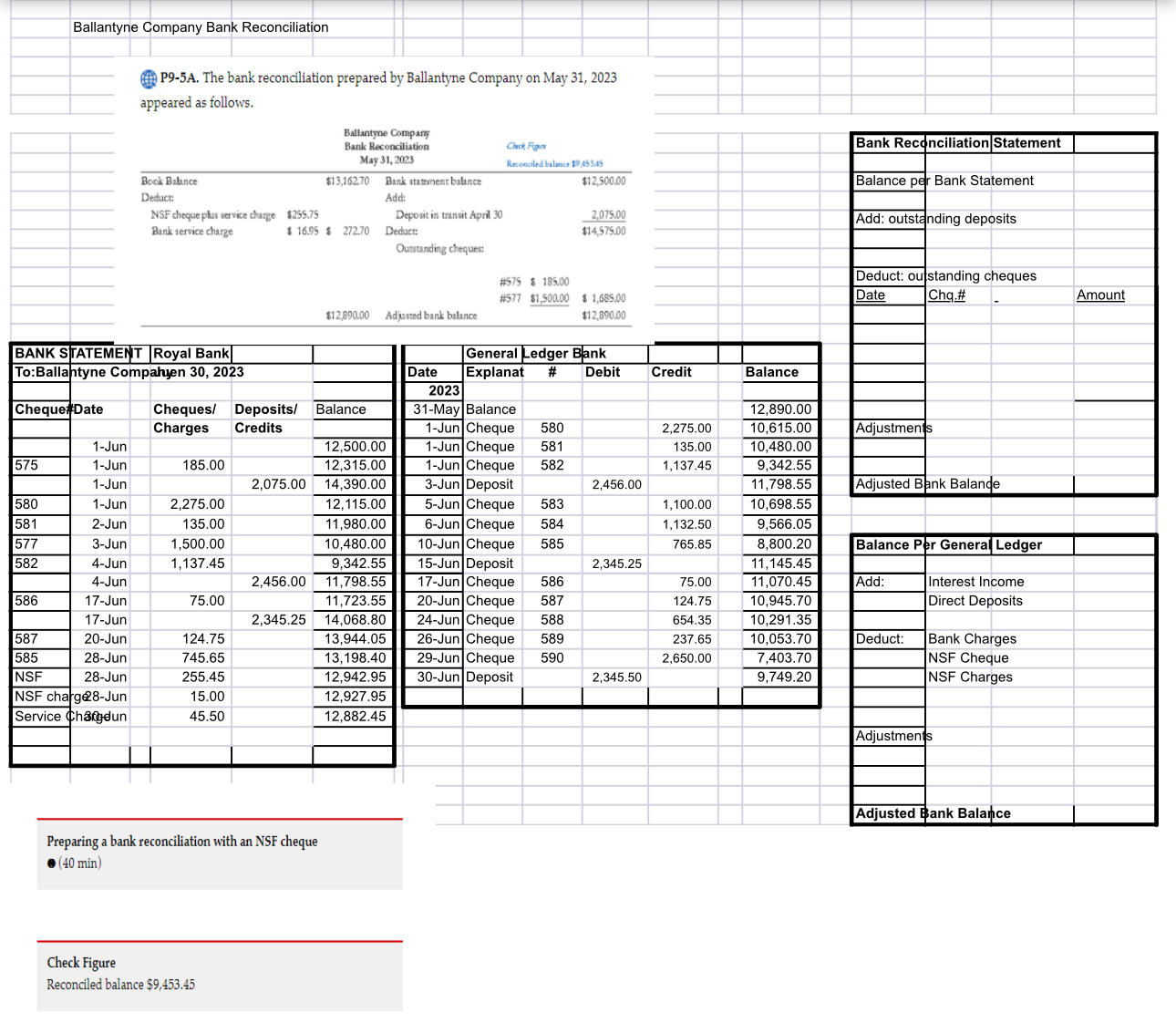1176x1034 pixels.
Task: Click the 2,345.50 debit deposit cell
Action: coord(616,677)
